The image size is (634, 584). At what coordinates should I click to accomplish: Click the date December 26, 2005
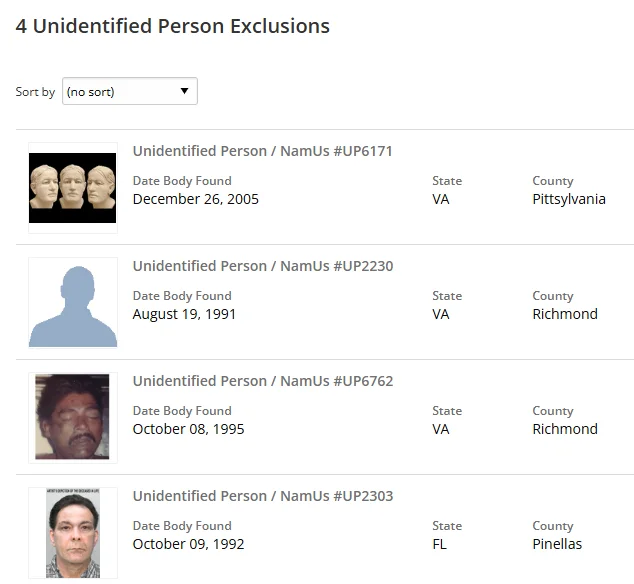pos(195,199)
